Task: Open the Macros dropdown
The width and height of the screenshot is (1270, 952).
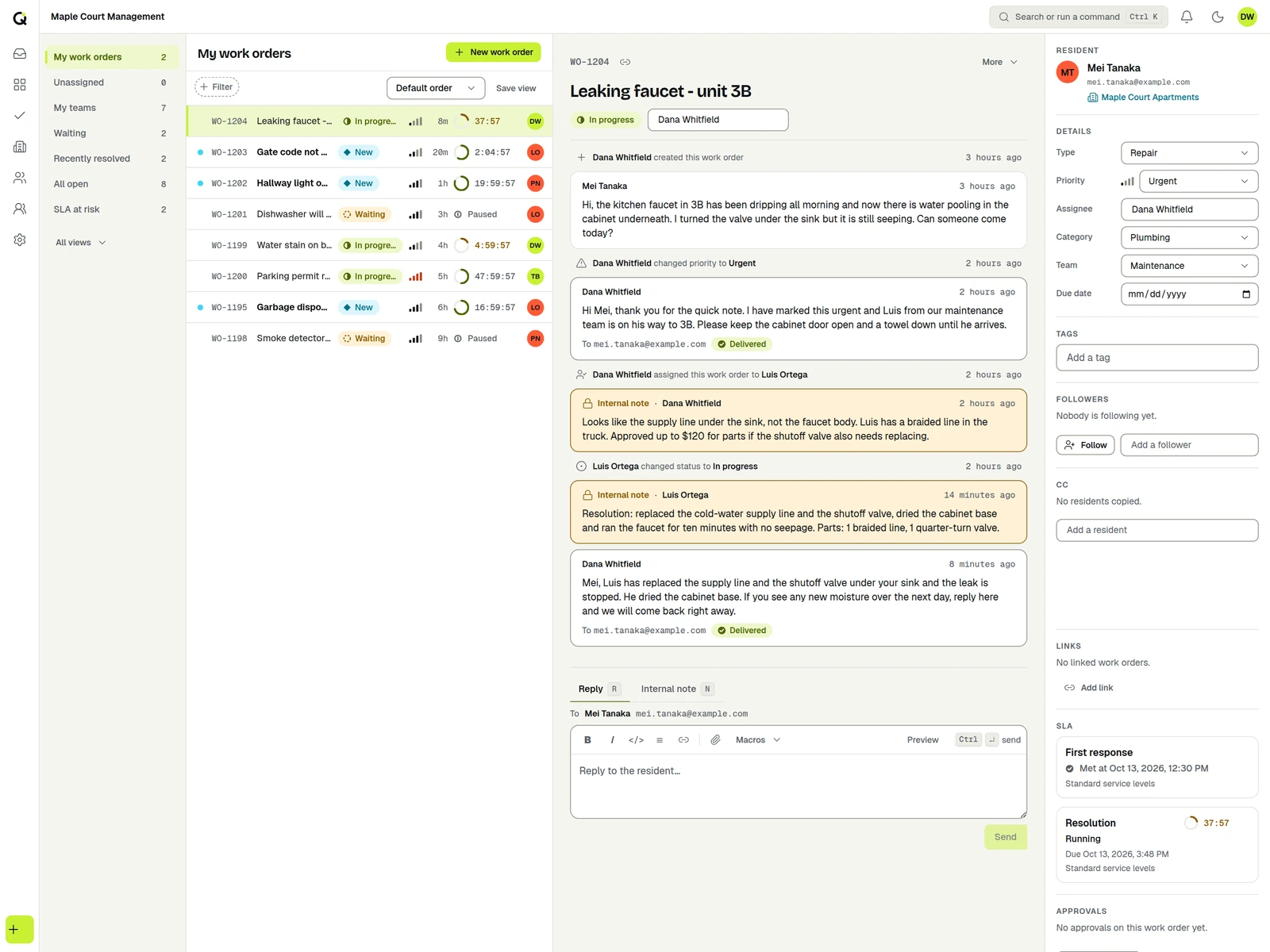Action: coord(758,740)
